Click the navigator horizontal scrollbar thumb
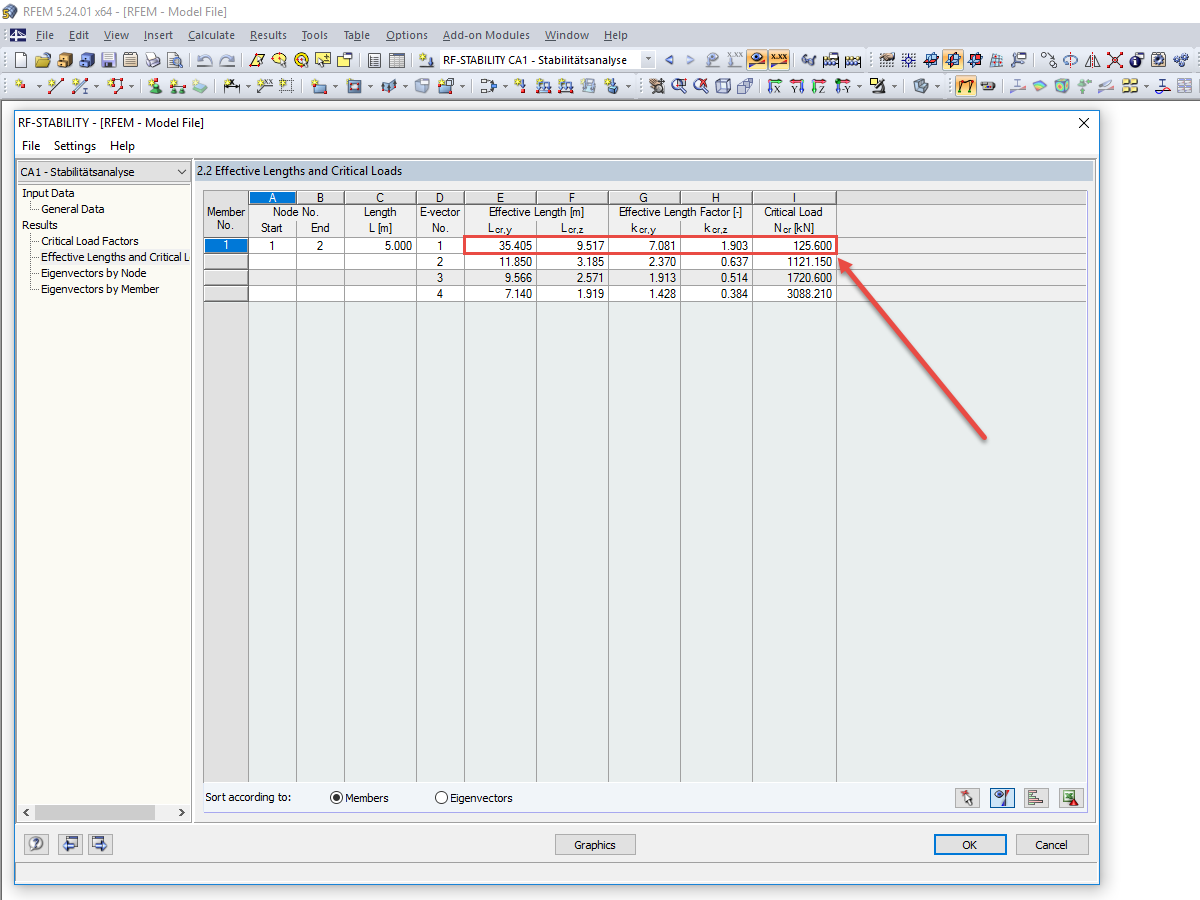 pyautogui.click(x=94, y=813)
